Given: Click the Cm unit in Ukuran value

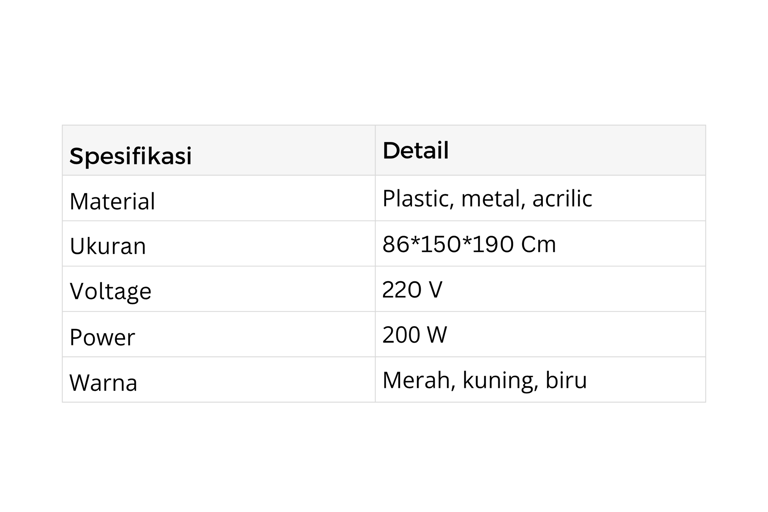Looking at the screenshot, I should (x=539, y=244).
